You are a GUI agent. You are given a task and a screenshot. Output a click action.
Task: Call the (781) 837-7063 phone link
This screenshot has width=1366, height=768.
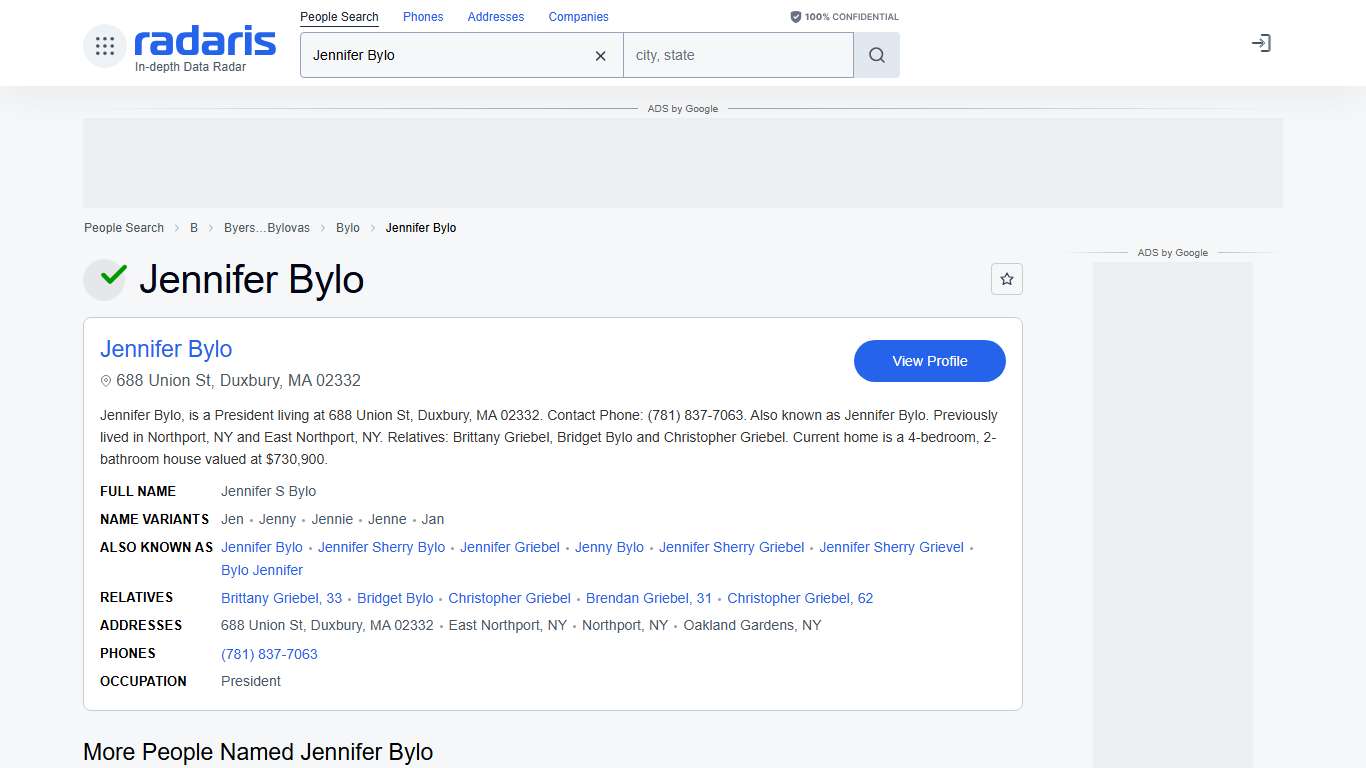[269, 654]
